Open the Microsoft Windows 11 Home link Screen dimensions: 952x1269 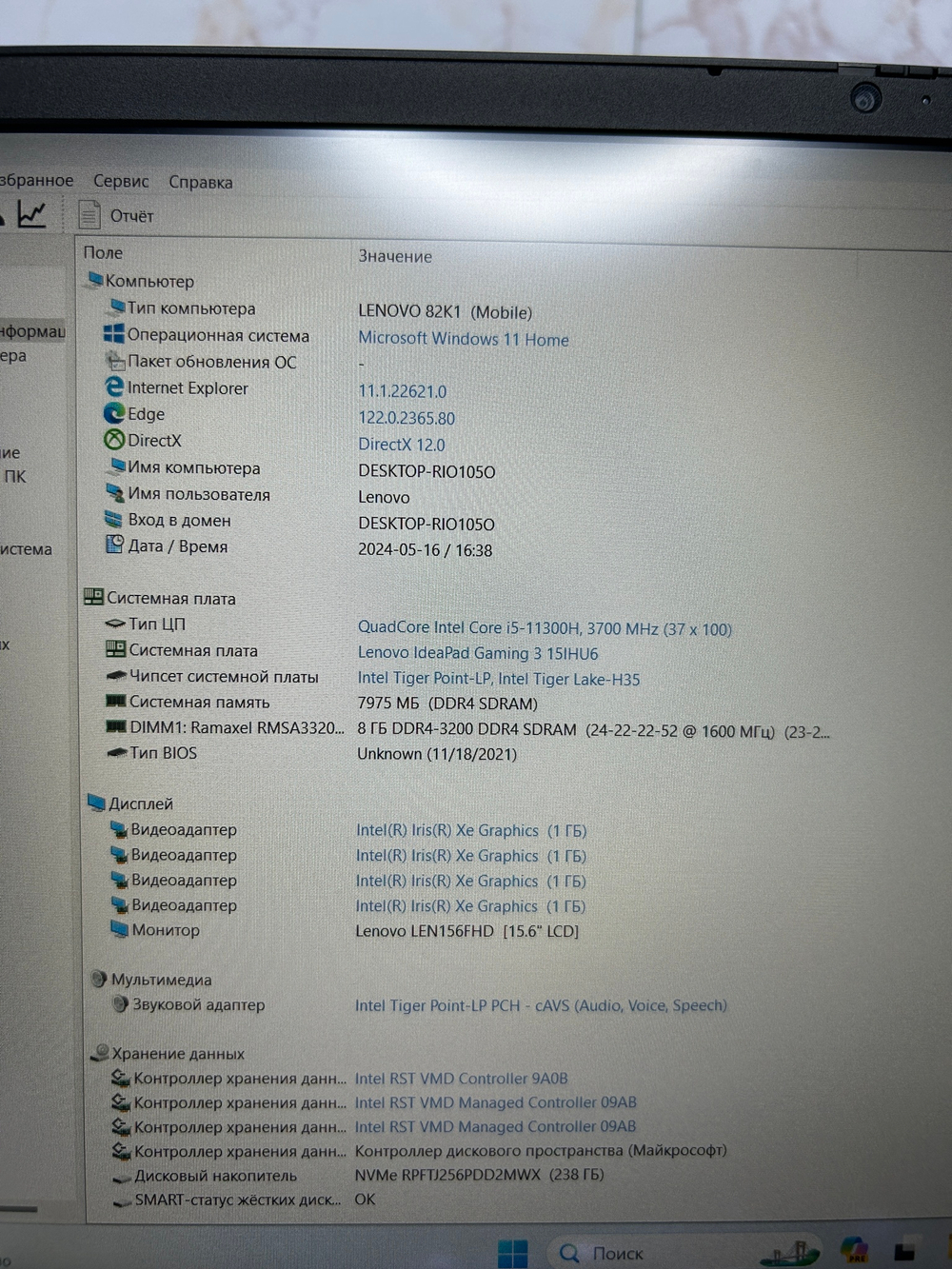pos(464,339)
